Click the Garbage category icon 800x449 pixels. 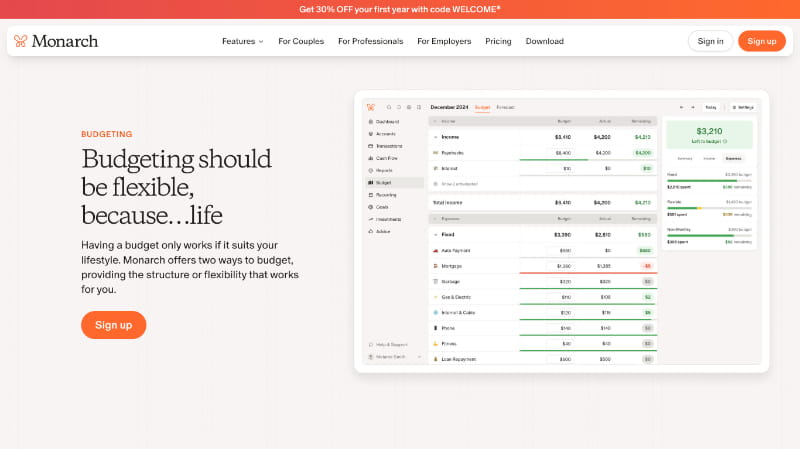435,282
